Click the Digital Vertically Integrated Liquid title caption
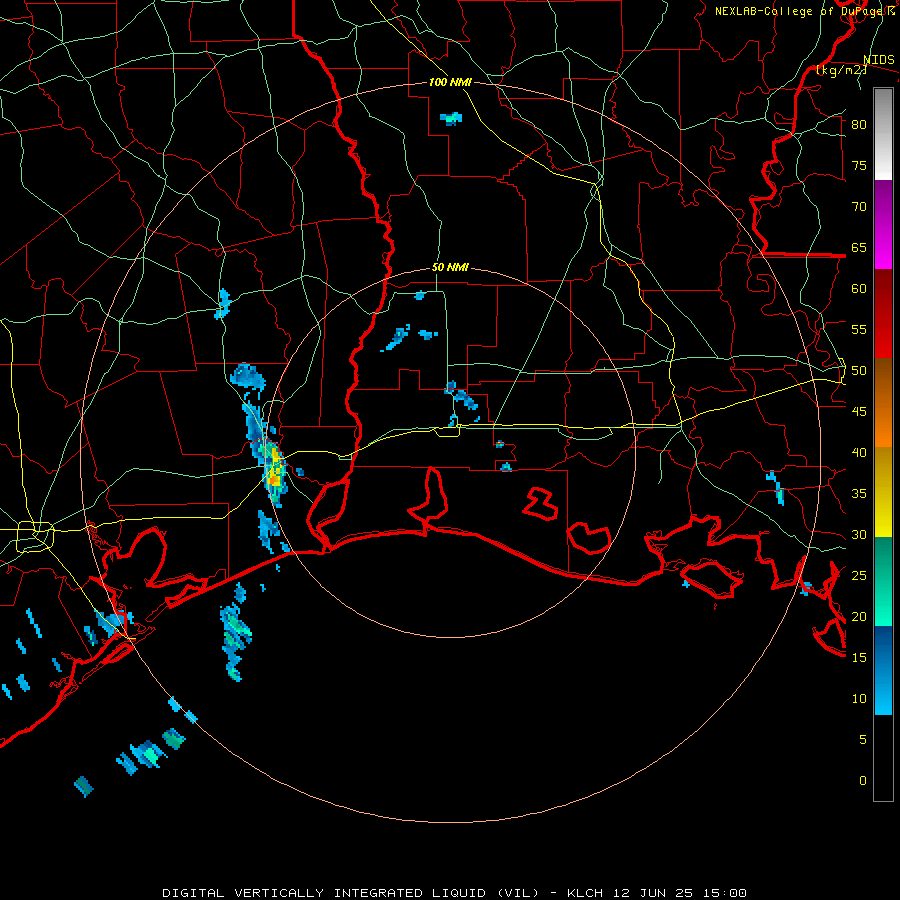The image size is (900, 900). 455,893
